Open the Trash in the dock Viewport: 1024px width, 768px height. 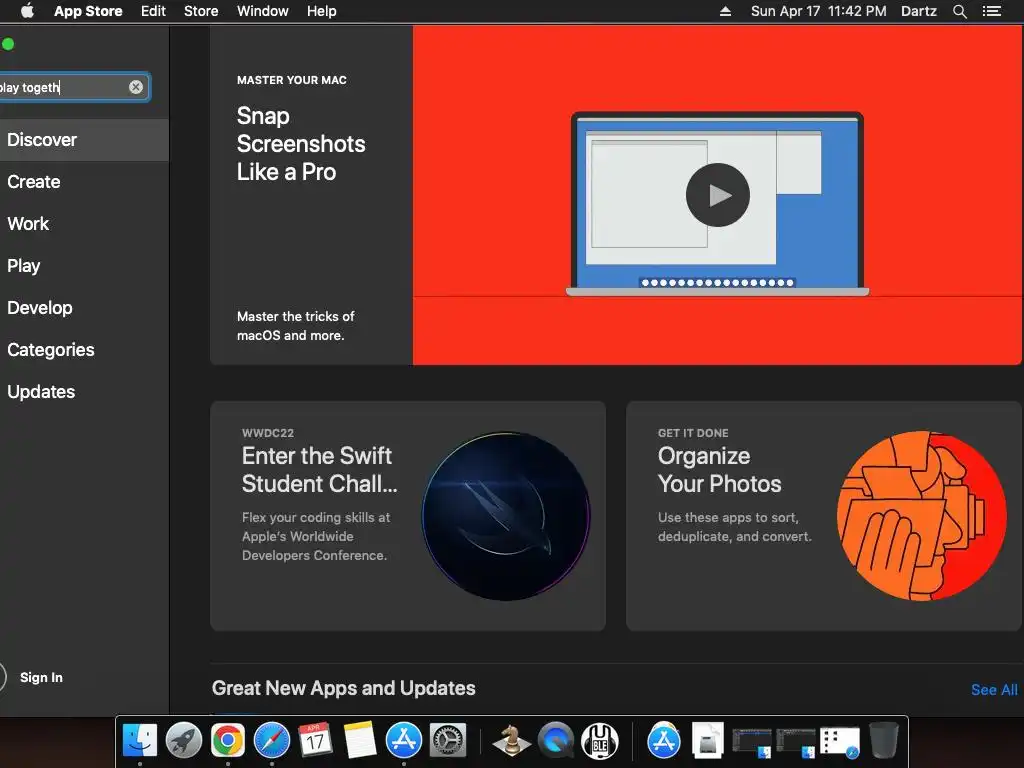point(884,741)
